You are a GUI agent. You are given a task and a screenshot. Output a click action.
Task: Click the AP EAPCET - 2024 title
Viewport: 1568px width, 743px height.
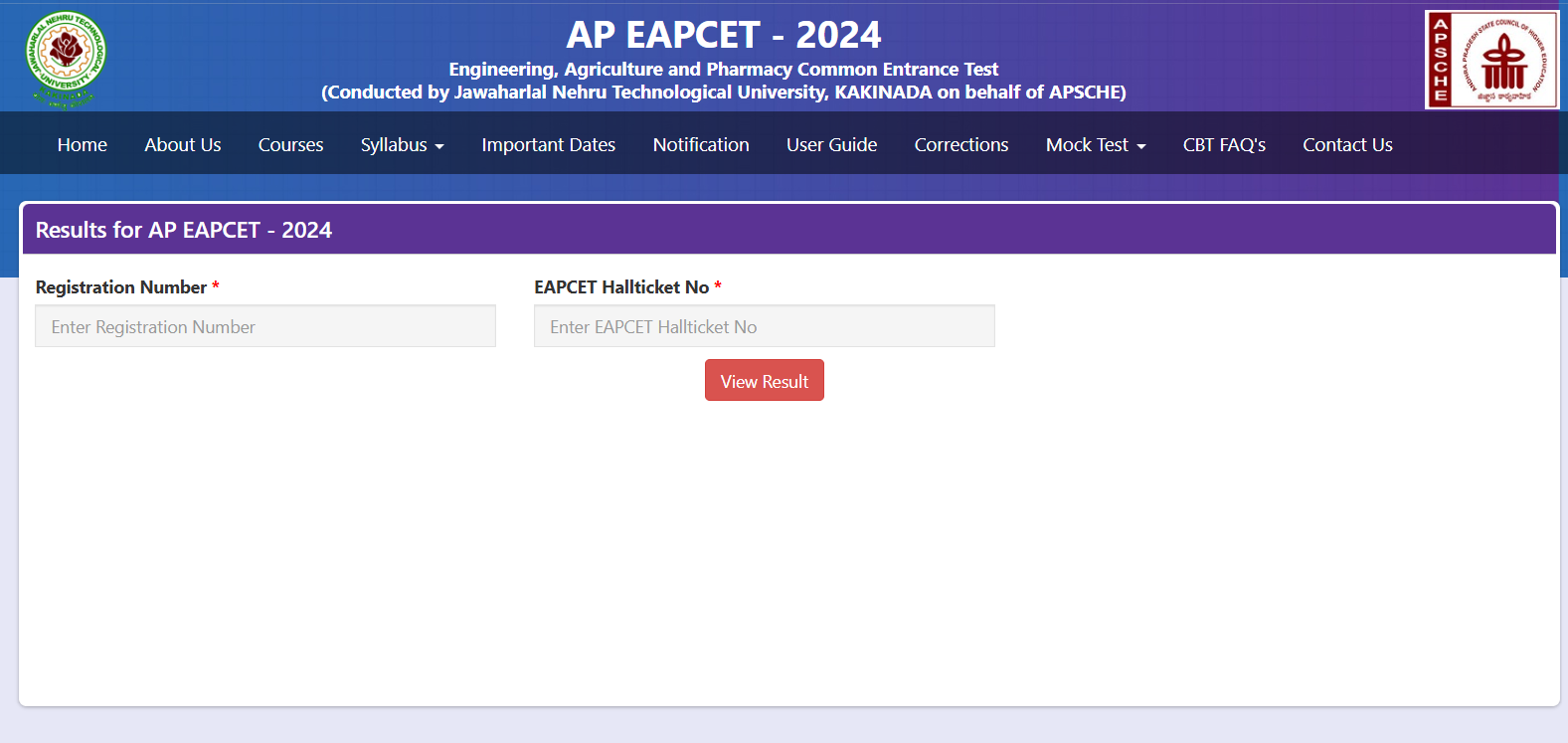pos(724,35)
